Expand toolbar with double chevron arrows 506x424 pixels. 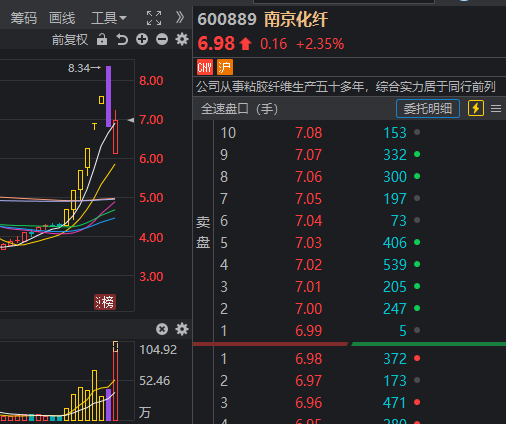pos(180,17)
